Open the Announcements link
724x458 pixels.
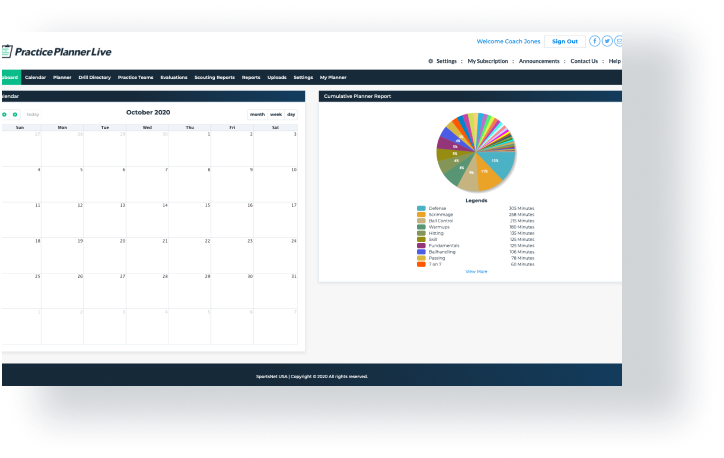click(x=539, y=61)
